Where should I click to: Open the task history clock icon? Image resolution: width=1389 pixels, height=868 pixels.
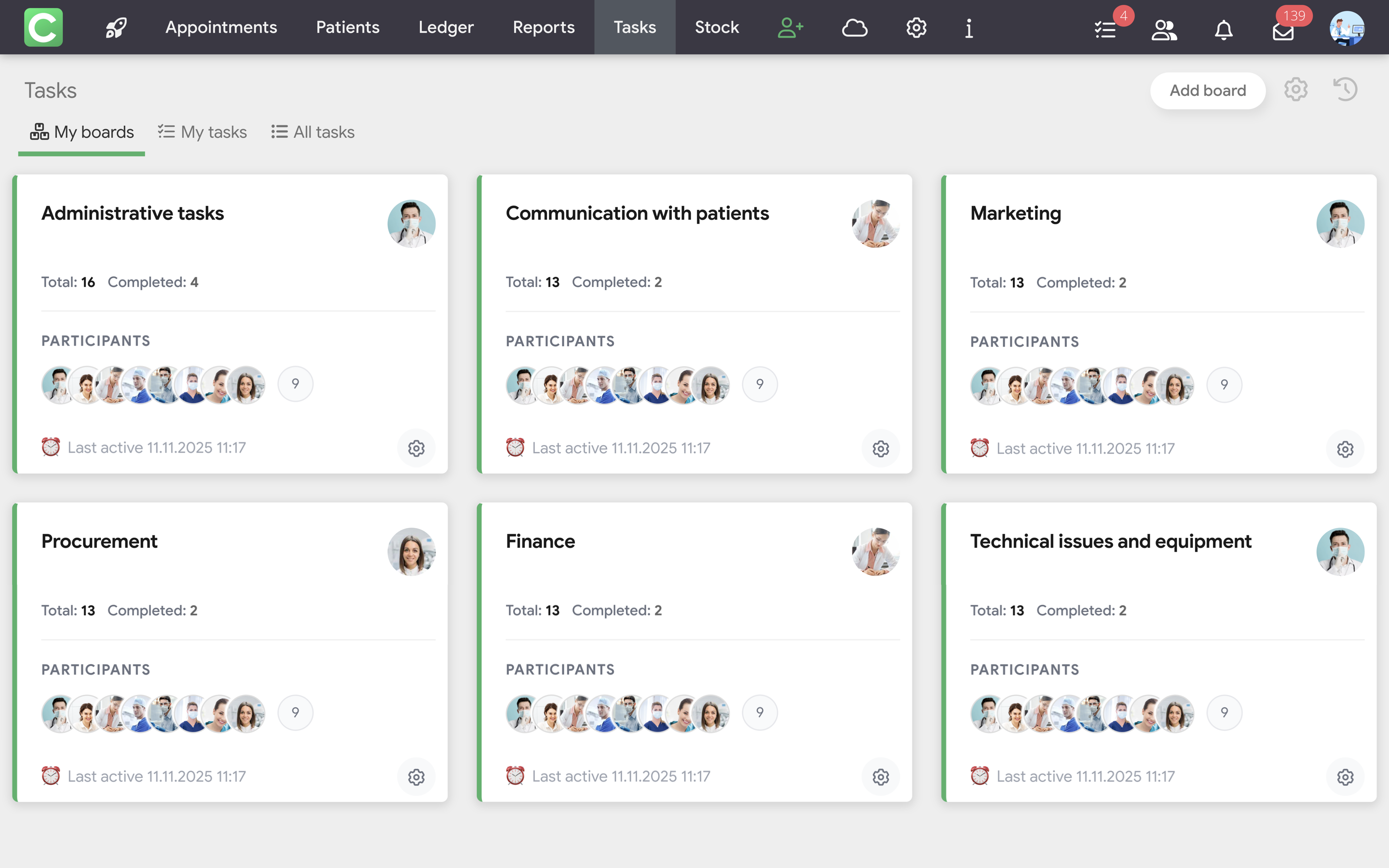coord(1345,90)
